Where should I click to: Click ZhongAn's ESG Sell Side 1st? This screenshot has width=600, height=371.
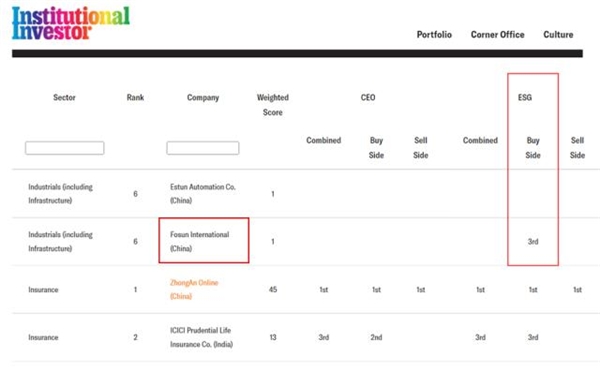click(577, 290)
